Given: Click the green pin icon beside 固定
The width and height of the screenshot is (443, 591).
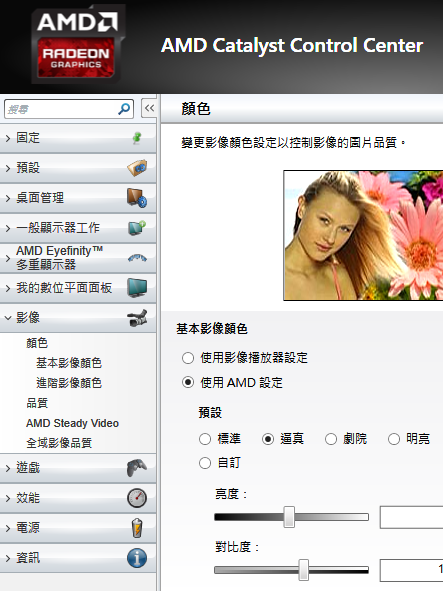Looking at the screenshot, I should tap(137, 138).
